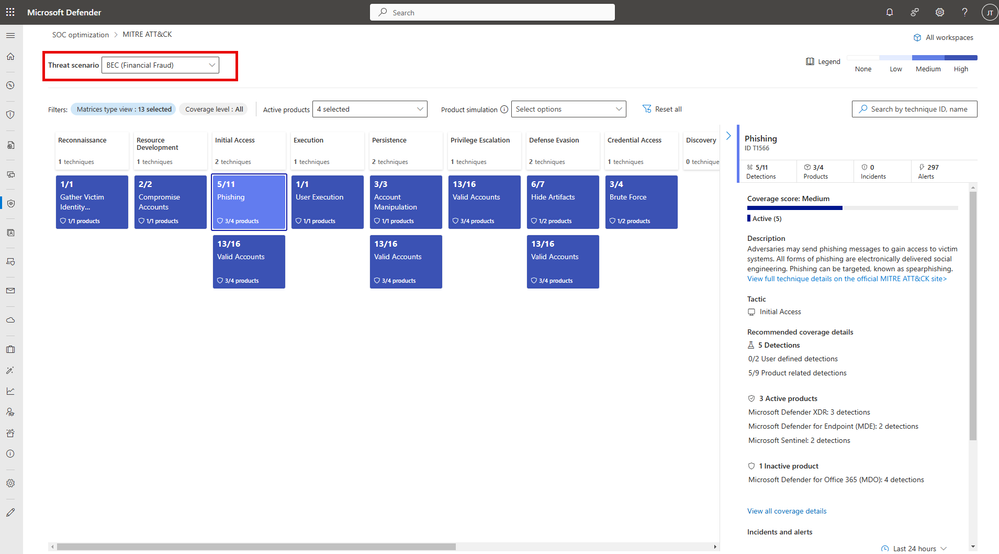Click the Product simulation info icon

(504, 110)
